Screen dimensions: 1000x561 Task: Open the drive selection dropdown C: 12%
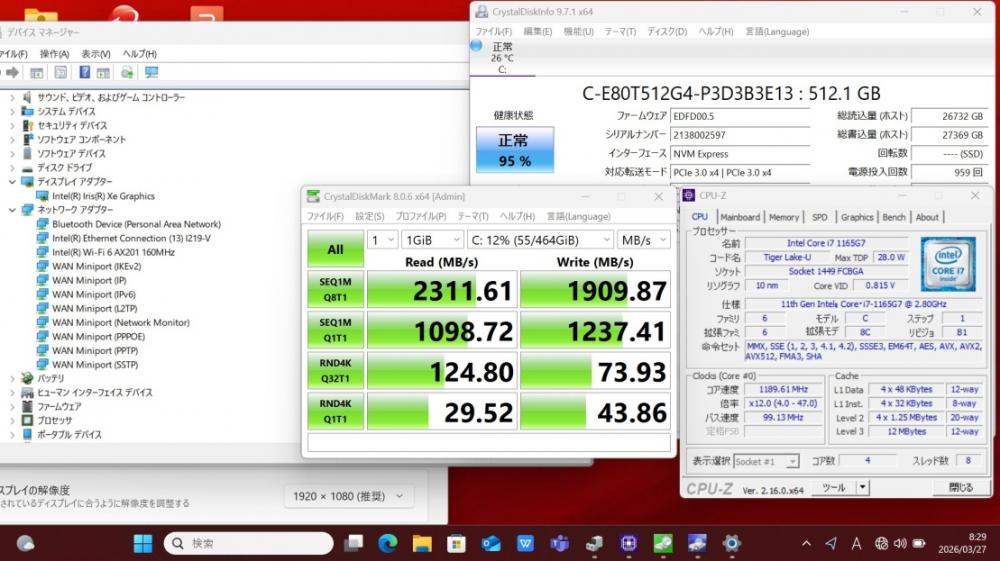[539, 240]
